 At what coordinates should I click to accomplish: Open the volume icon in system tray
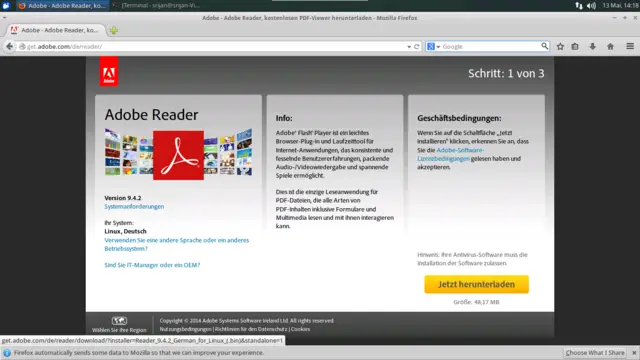[x=591, y=6]
